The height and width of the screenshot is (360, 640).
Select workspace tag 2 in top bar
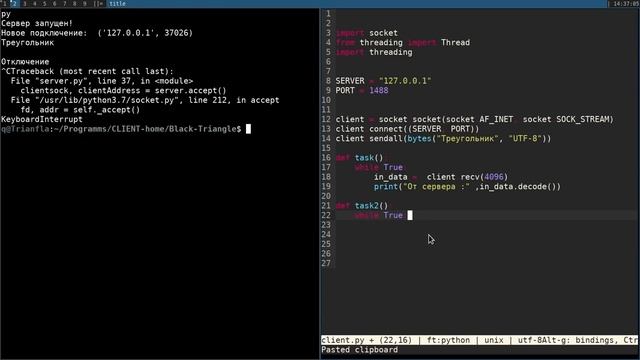14,3
